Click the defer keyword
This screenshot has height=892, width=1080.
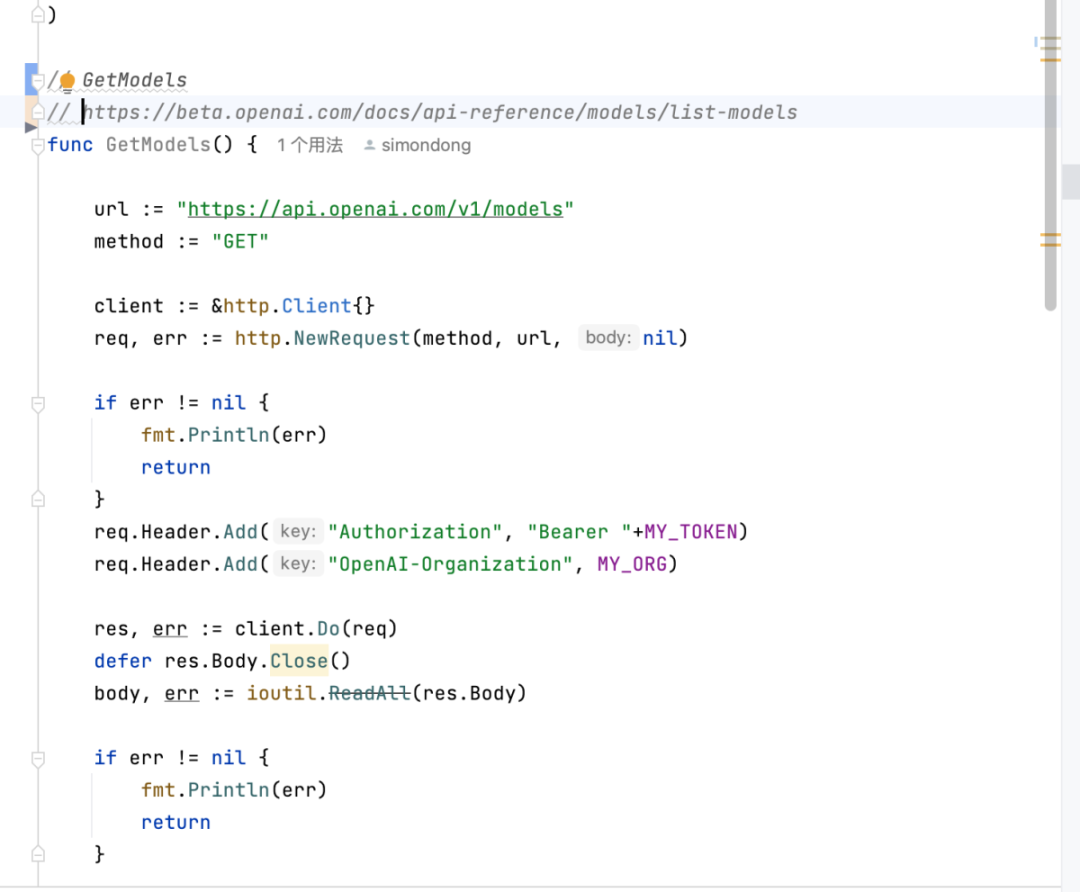tap(123, 661)
